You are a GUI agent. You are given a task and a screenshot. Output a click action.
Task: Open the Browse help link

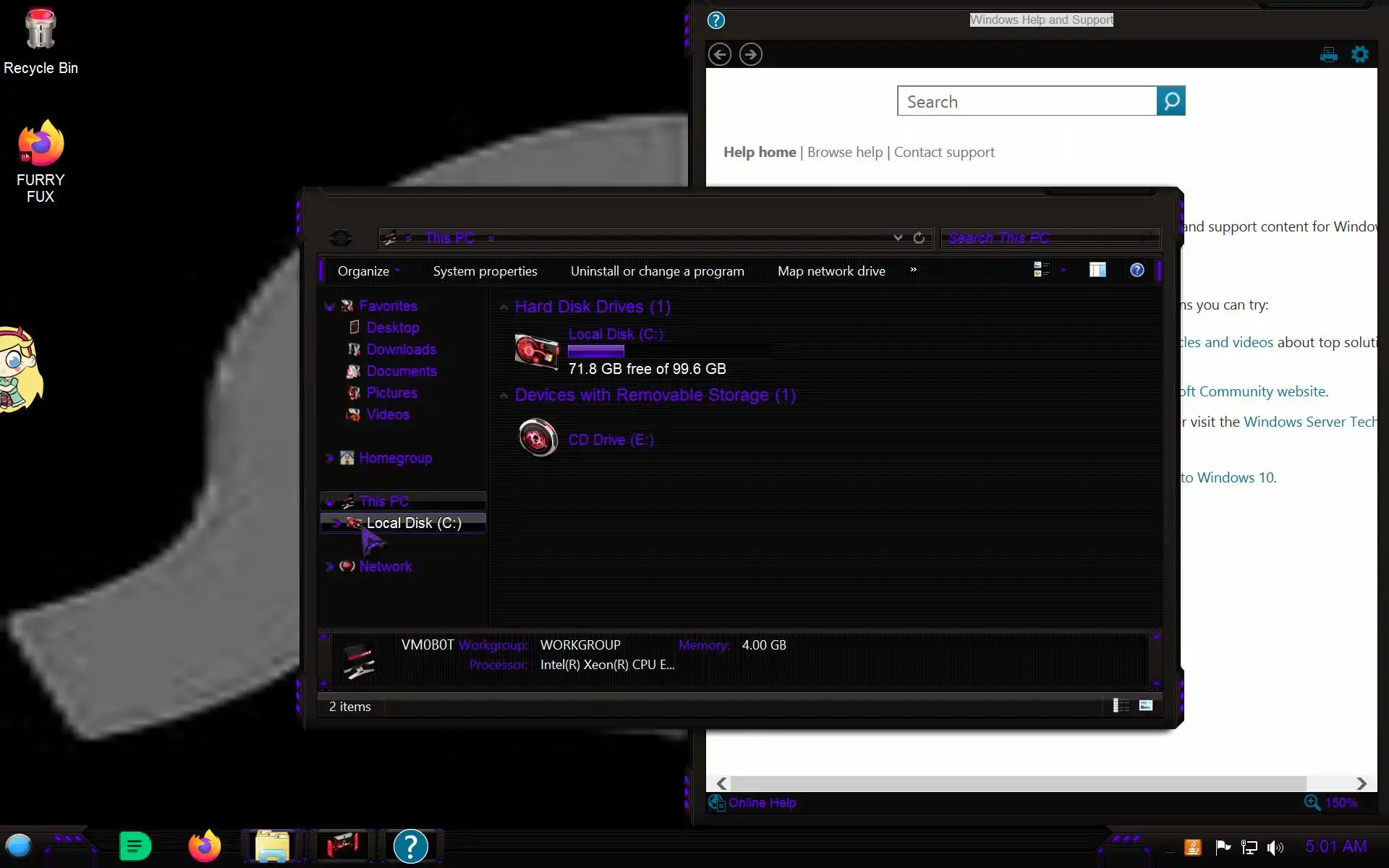[845, 153]
